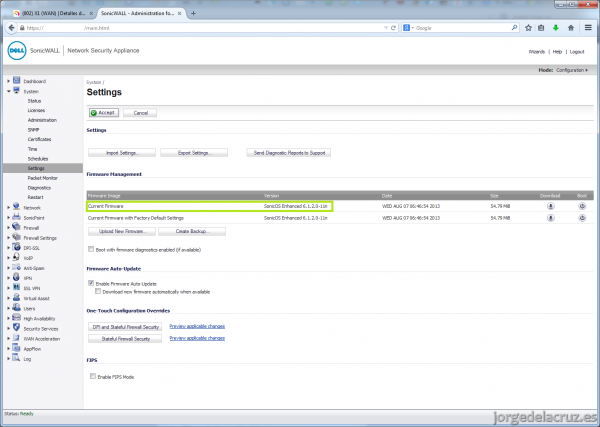Click Upload New Firmware button
This screenshot has width=600, height=427.
[122, 231]
